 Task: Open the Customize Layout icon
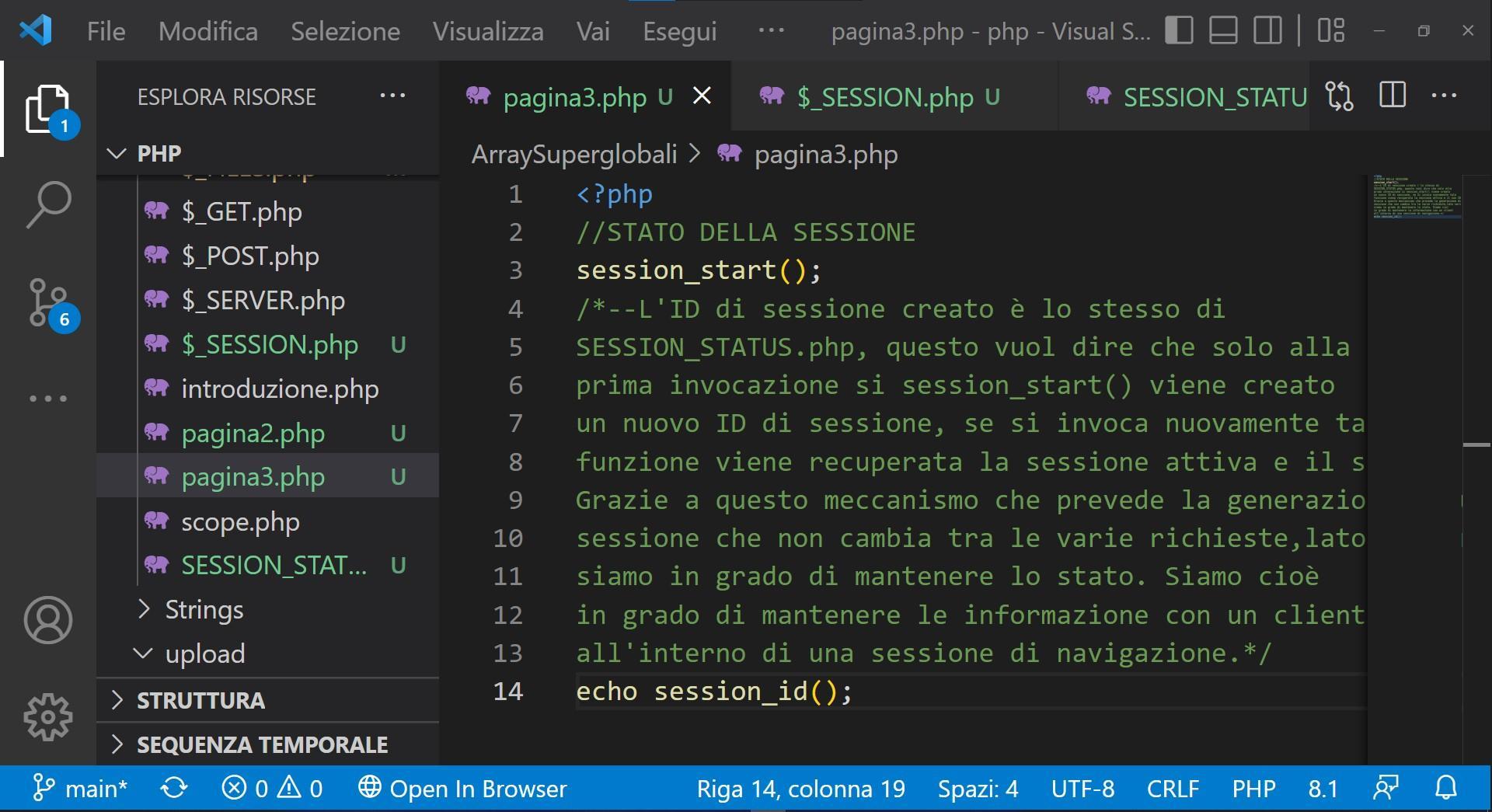[x=1331, y=30]
